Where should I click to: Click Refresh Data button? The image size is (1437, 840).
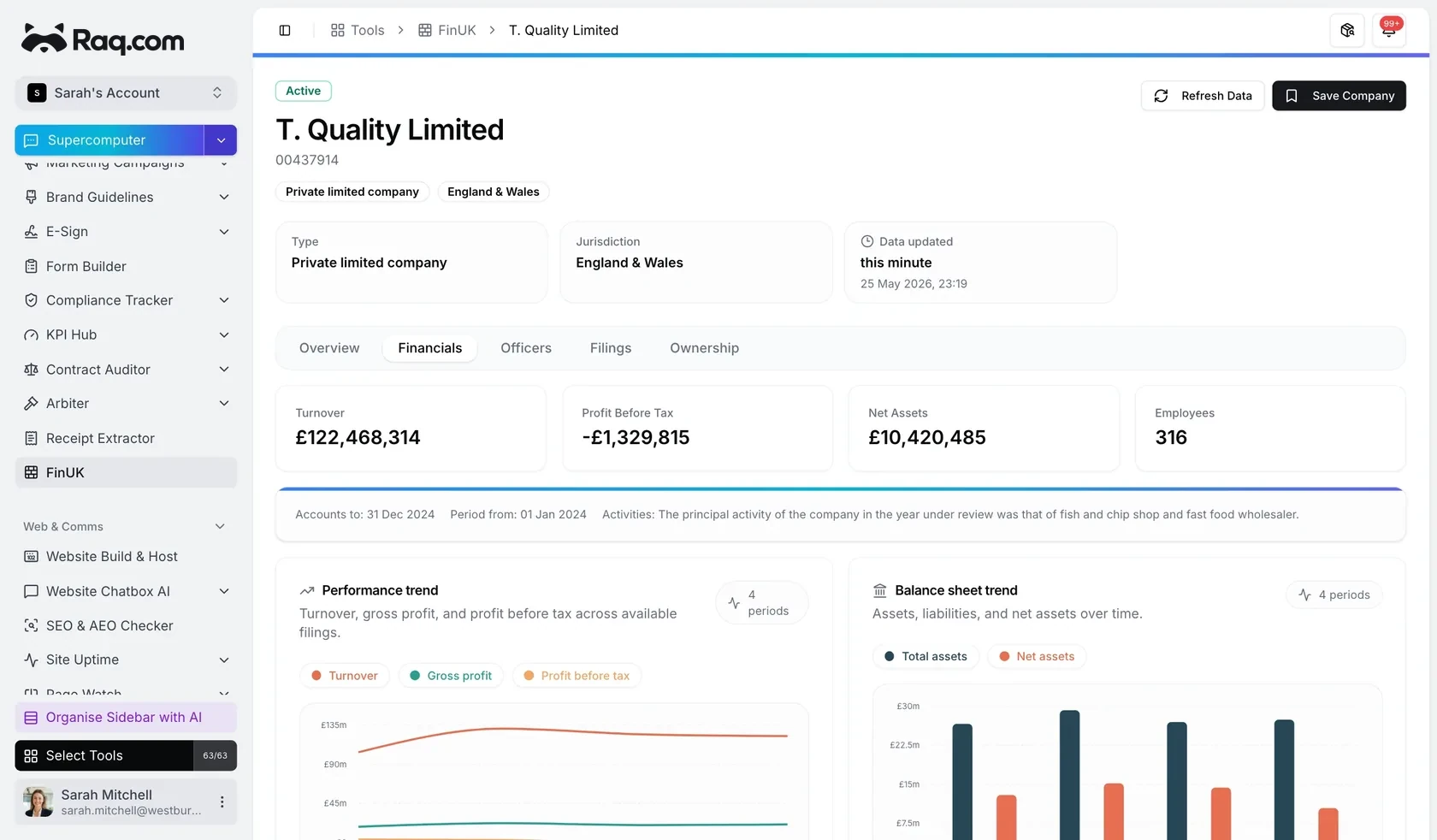[x=1203, y=96]
